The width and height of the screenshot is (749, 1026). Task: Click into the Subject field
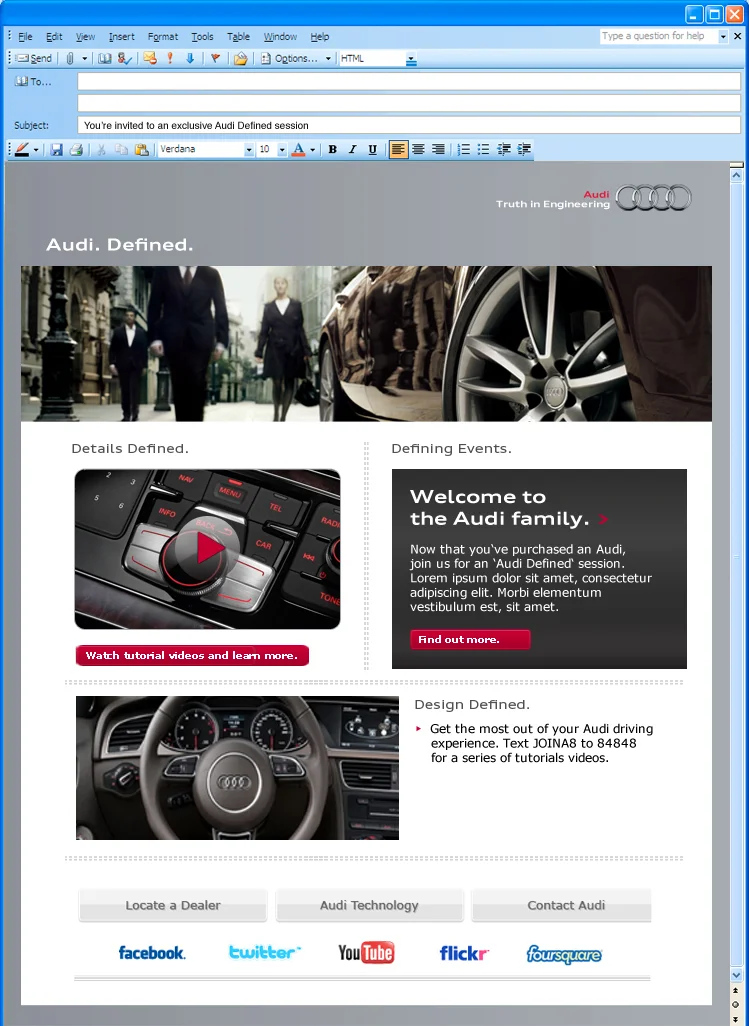pos(409,125)
